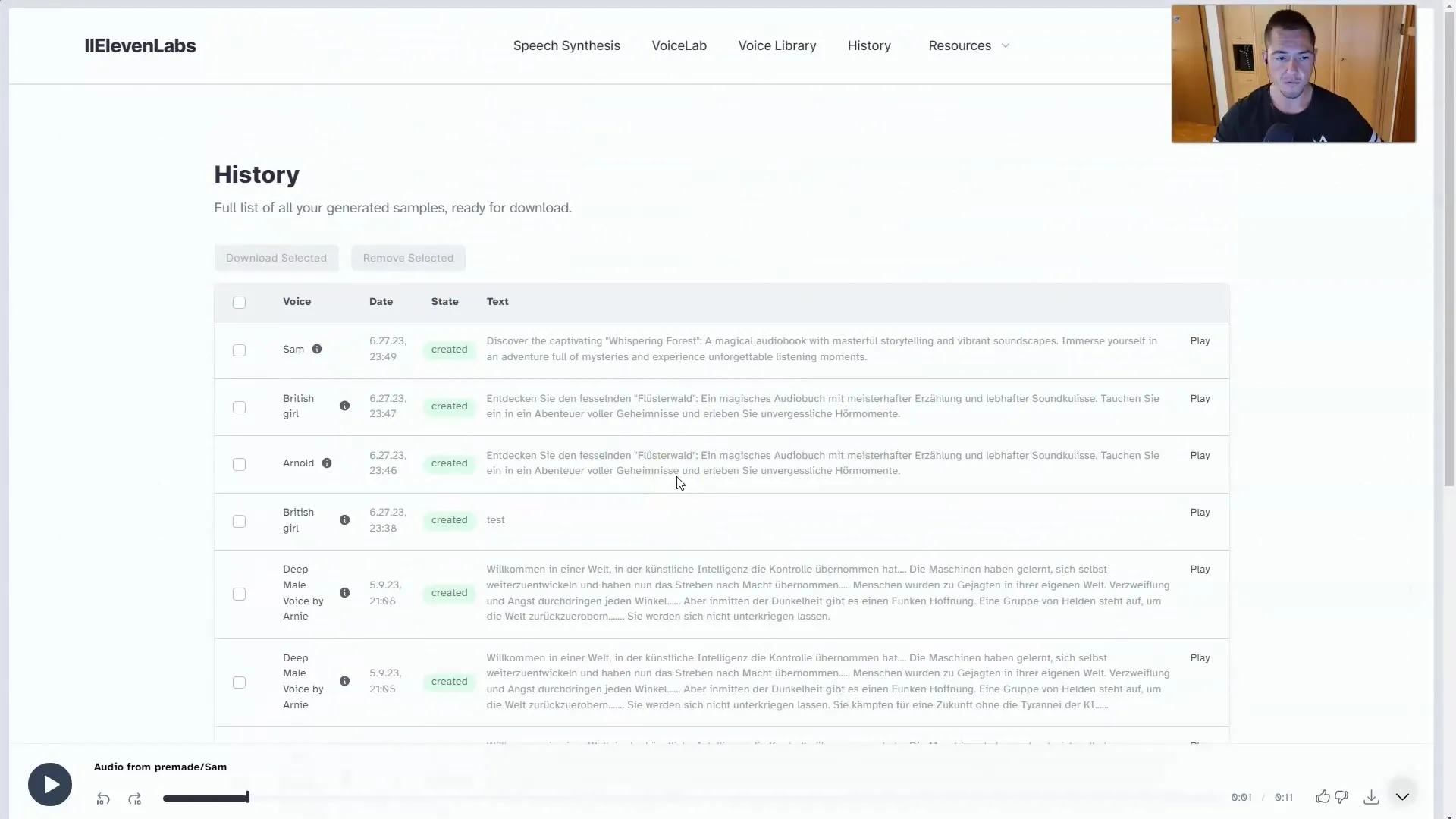The height and width of the screenshot is (819, 1456).
Task: Open the Resources dropdown menu
Action: [x=968, y=45]
